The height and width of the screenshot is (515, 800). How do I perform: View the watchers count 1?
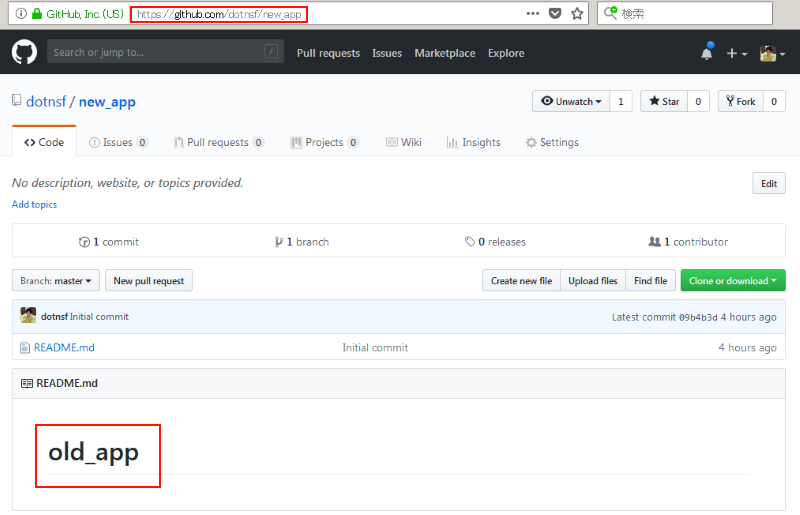click(621, 101)
